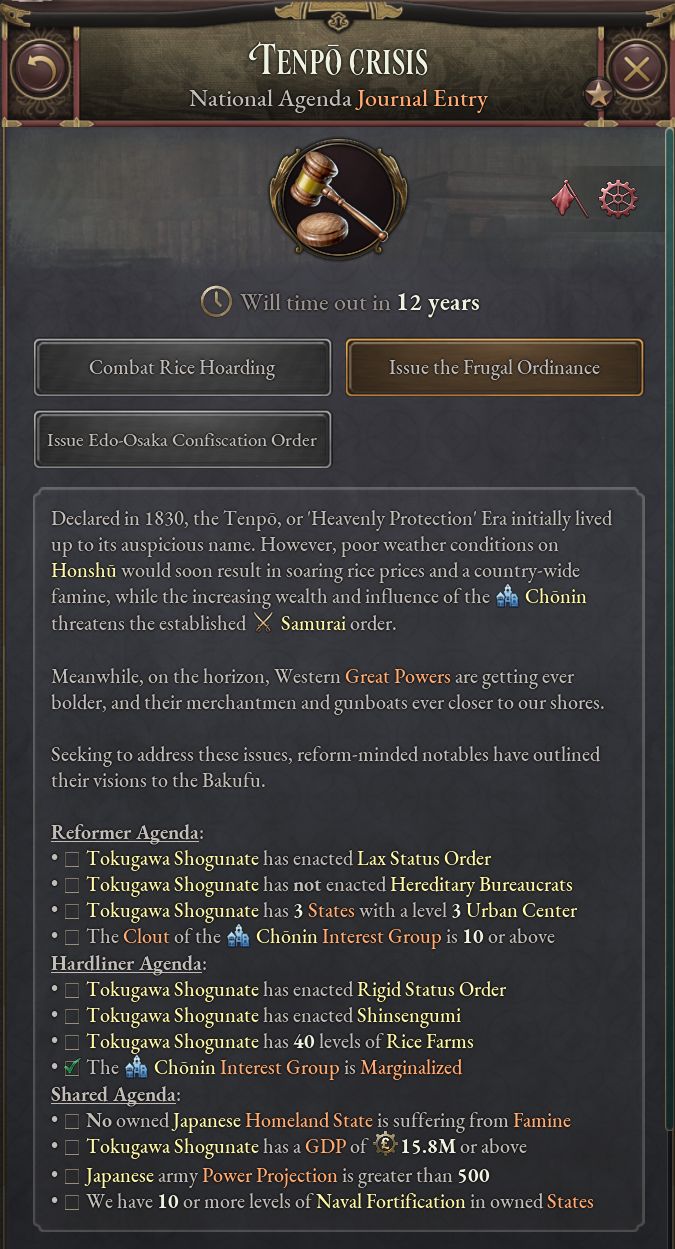Image resolution: width=675 pixels, height=1249 pixels.
Task: Open the Great Powers link
Action: 397,676
